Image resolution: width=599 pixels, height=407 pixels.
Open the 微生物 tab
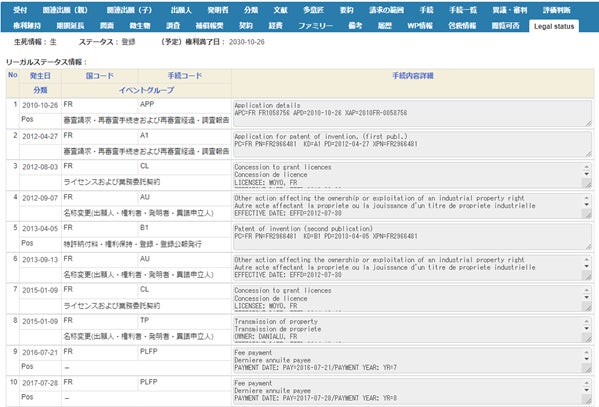tap(140, 26)
